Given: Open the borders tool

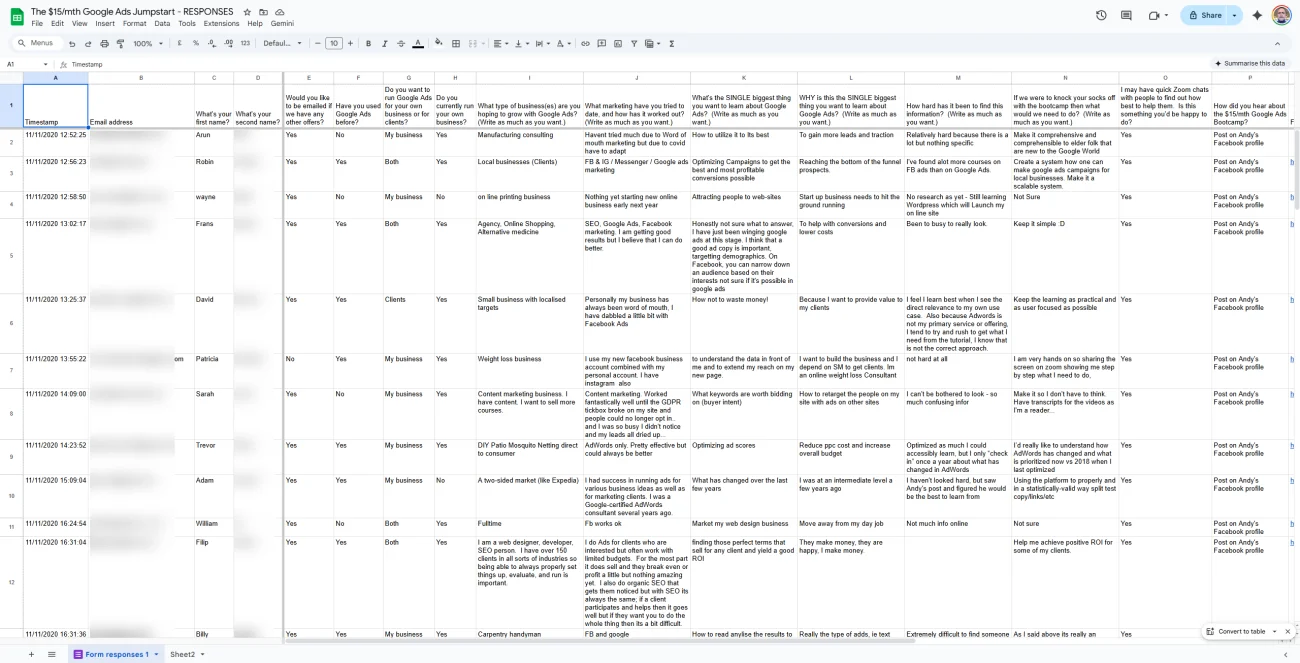Looking at the screenshot, I should pyautogui.click(x=456, y=44).
